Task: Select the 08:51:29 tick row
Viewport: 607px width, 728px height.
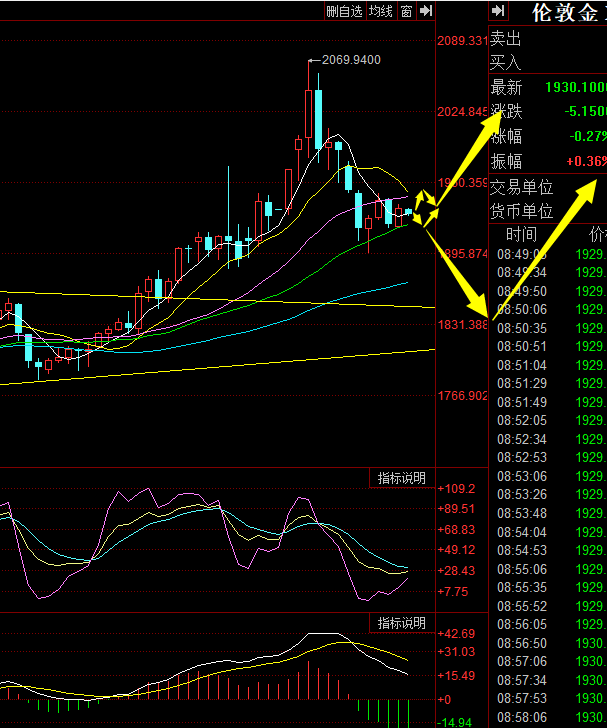Action: pyautogui.click(x=552, y=384)
